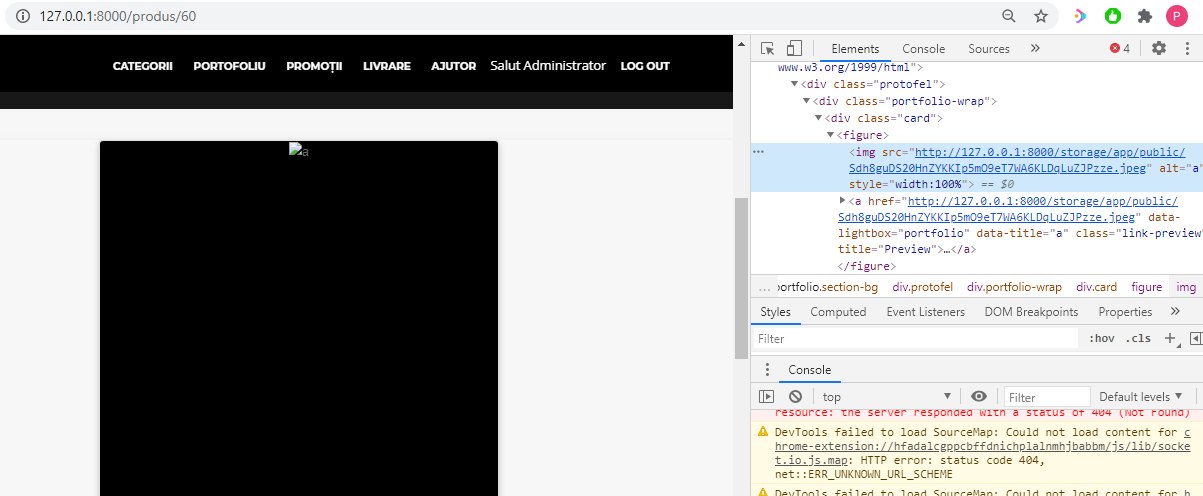Click the zoom magnifier icon in address bar
Image resolution: width=1203 pixels, height=496 pixels.
[x=1010, y=16]
